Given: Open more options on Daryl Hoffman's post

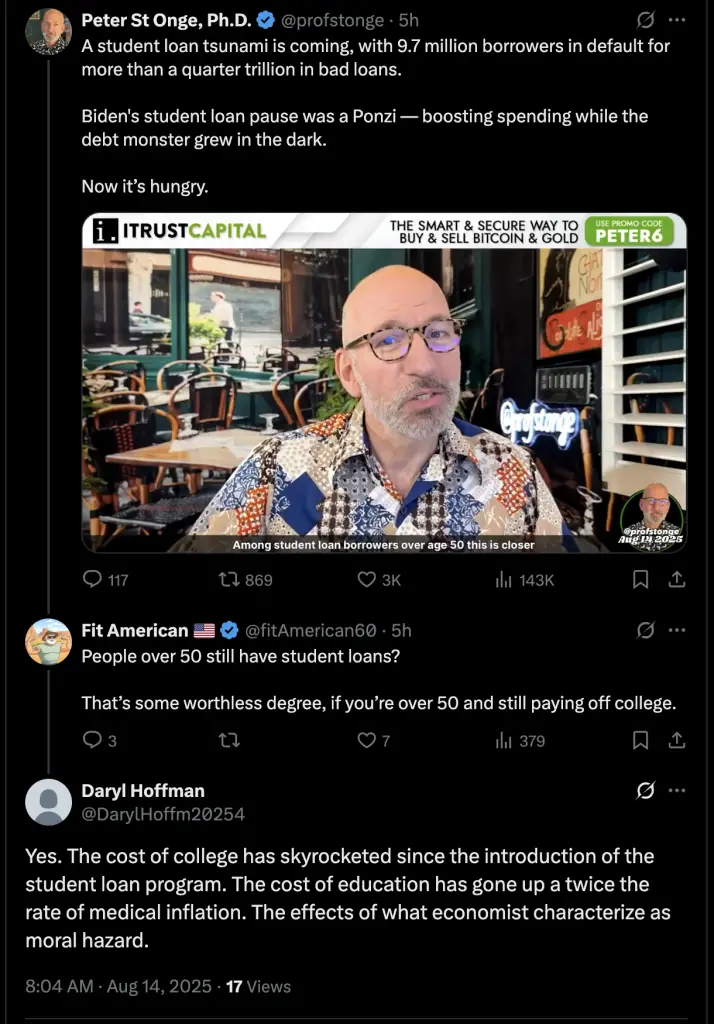Looking at the screenshot, I should point(677,790).
